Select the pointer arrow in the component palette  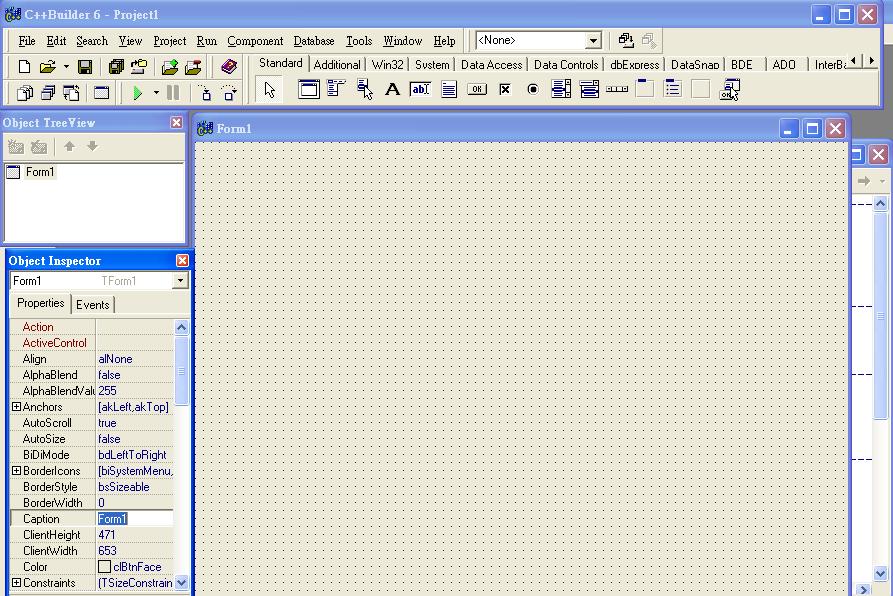(x=269, y=89)
